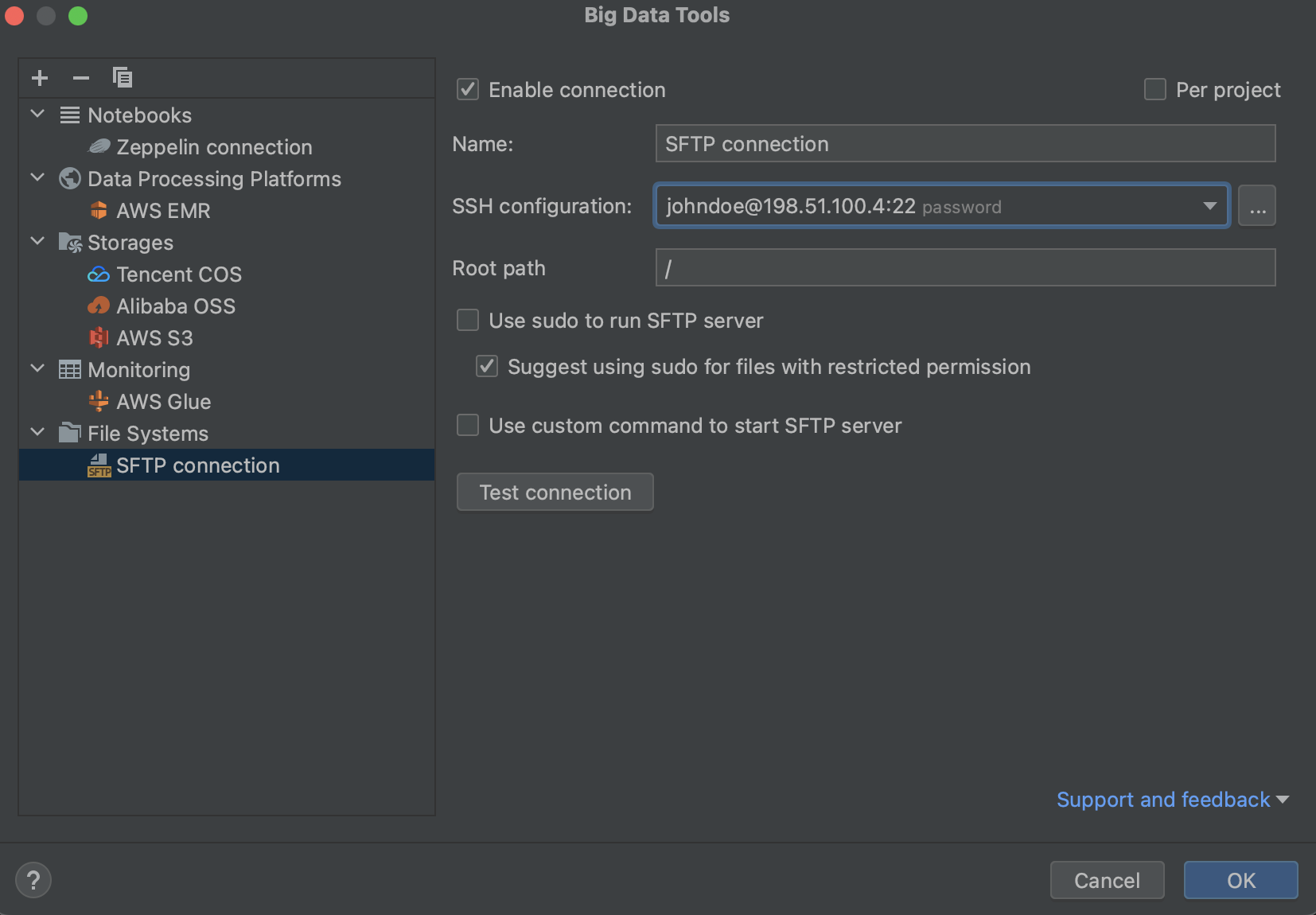This screenshot has width=1316, height=915.
Task: Enable the Per project checkbox
Action: [1154, 89]
